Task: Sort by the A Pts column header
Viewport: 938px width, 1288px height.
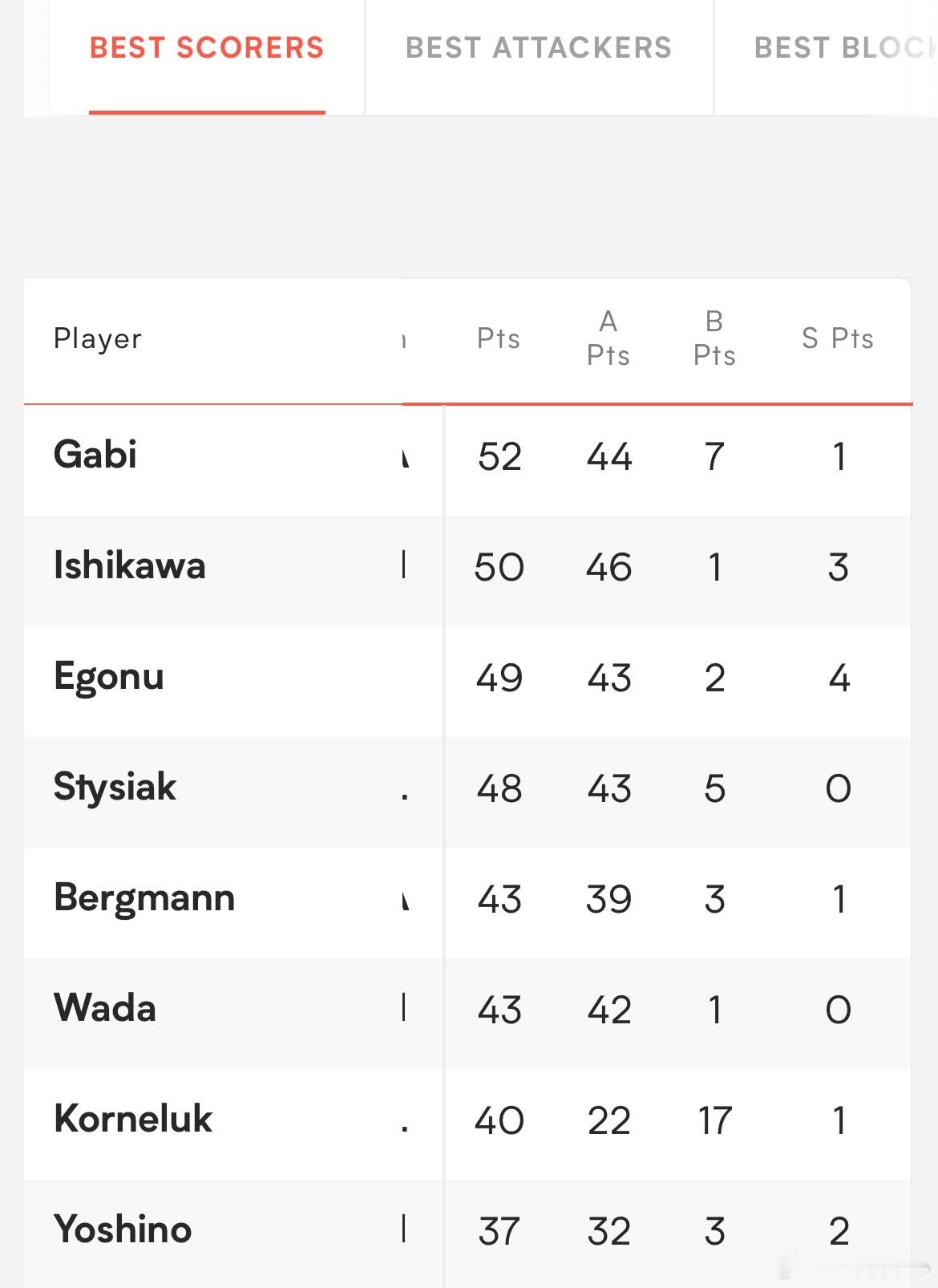Action: (x=608, y=338)
